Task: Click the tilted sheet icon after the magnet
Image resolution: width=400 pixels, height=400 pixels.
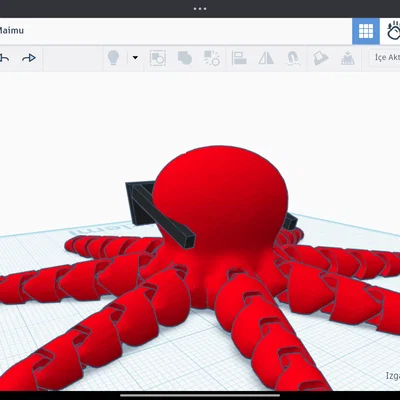Action: (x=321, y=58)
